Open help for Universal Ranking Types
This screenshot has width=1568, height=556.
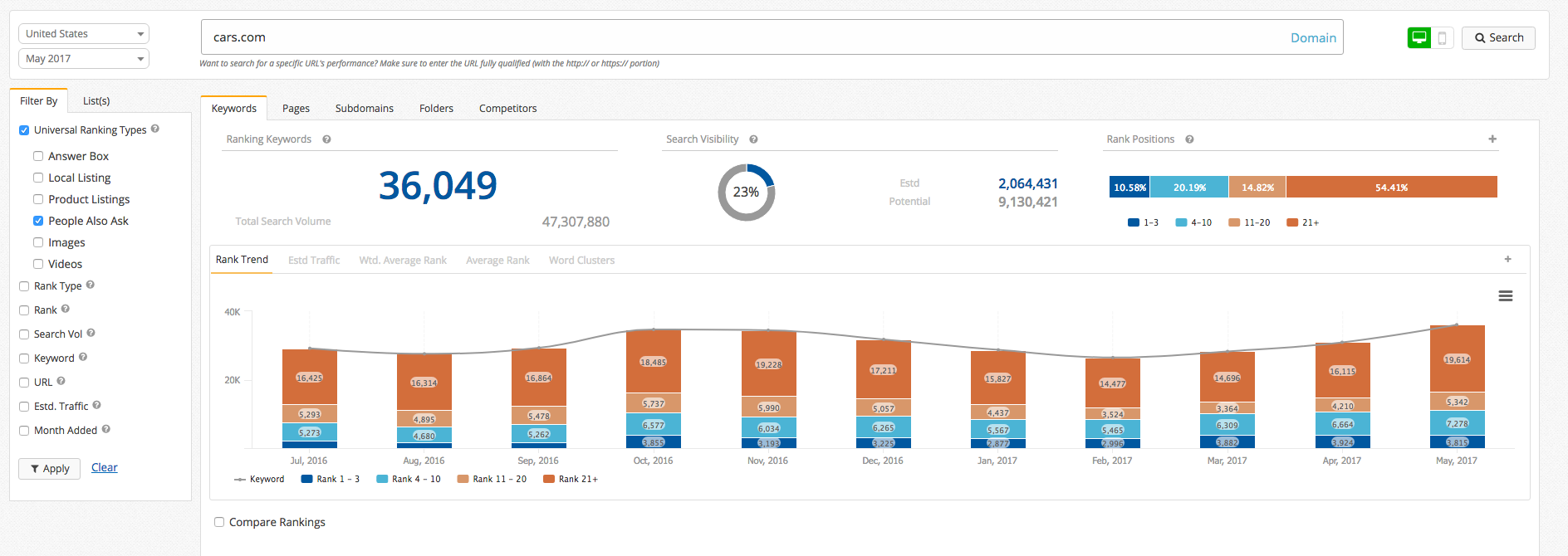[155, 129]
